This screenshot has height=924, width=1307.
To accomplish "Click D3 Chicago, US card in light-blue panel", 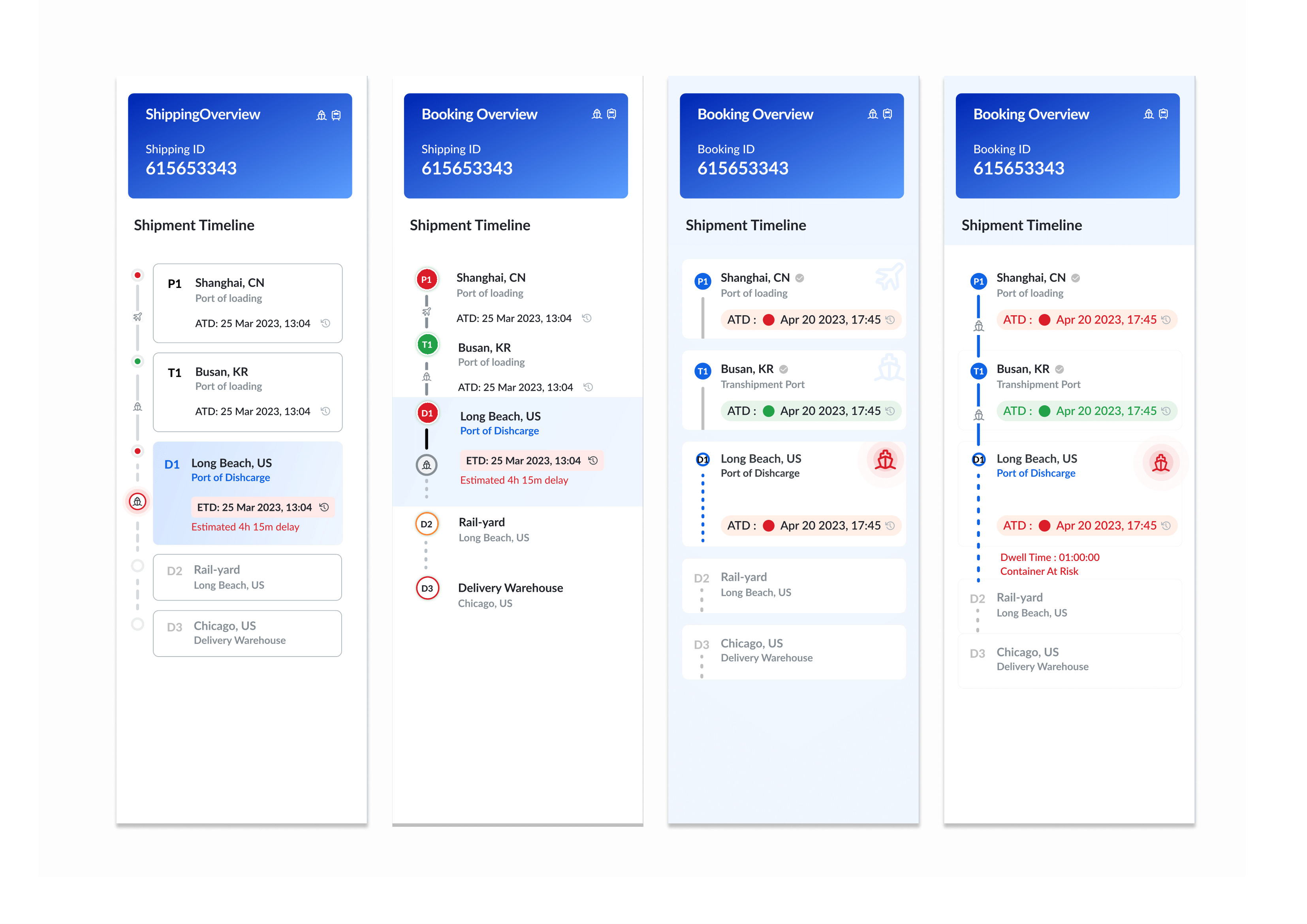I will click(x=794, y=653).
